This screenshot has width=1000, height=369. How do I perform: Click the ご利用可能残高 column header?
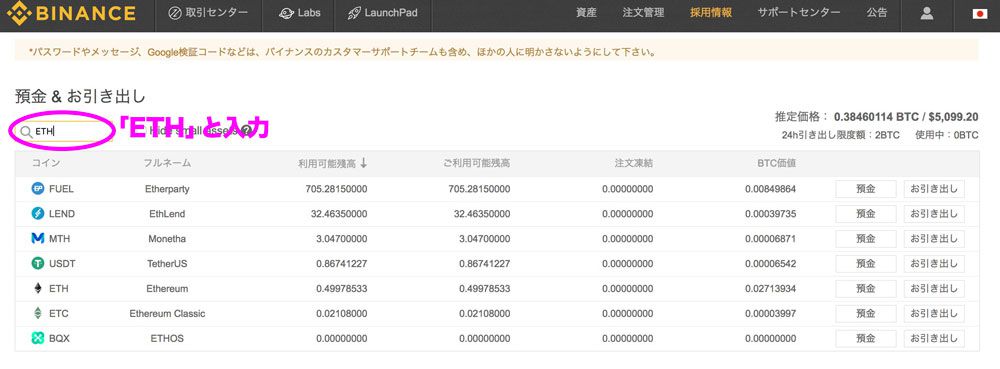coord(476,163)
